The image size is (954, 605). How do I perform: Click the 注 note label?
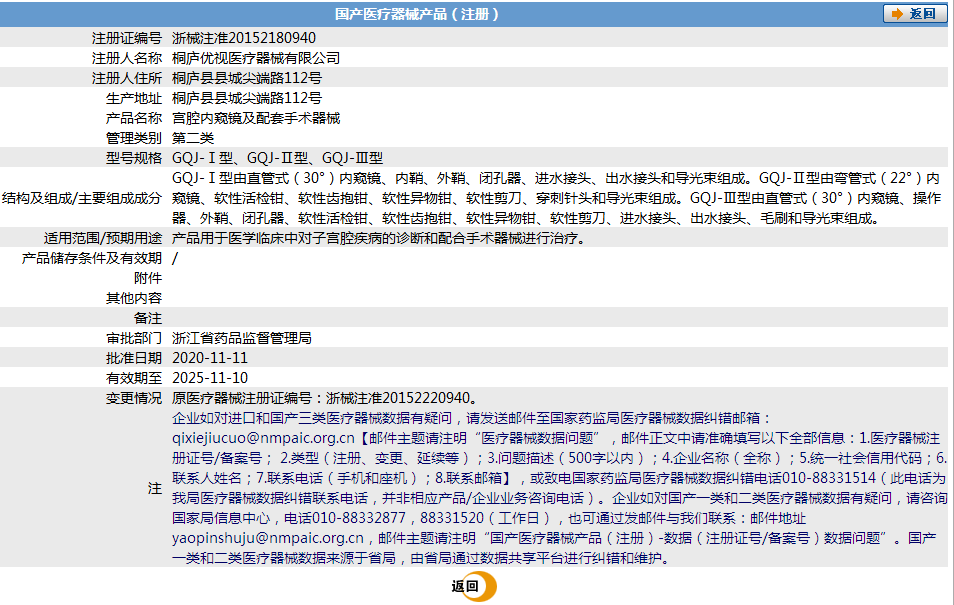155,488
